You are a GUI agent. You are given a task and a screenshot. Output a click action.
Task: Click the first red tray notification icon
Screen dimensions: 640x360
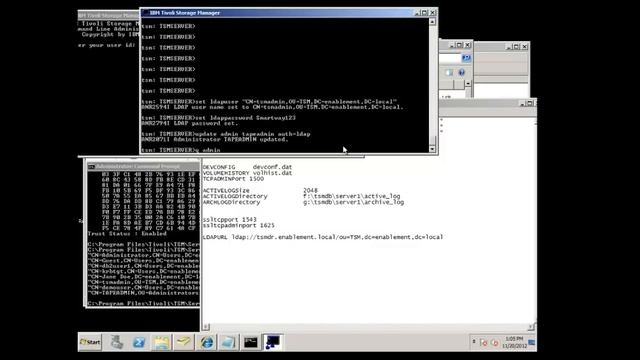(x=484, y=342)
